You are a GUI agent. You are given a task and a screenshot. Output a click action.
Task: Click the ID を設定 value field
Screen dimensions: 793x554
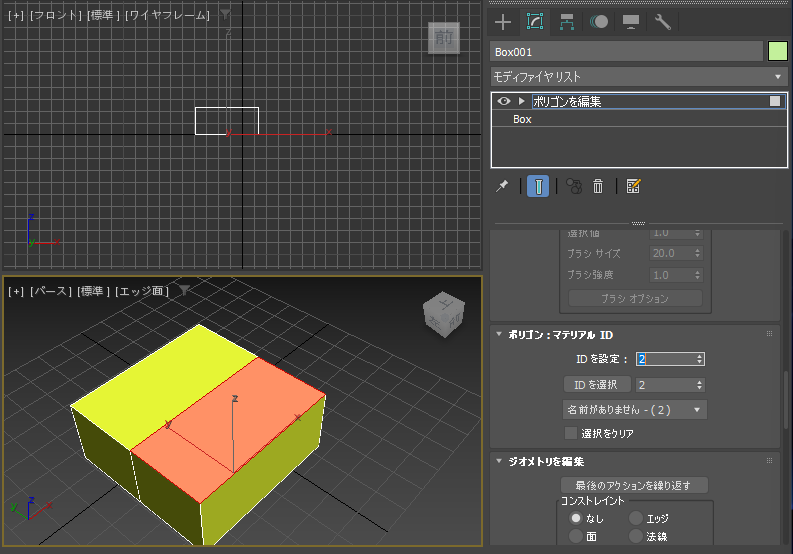666,359
